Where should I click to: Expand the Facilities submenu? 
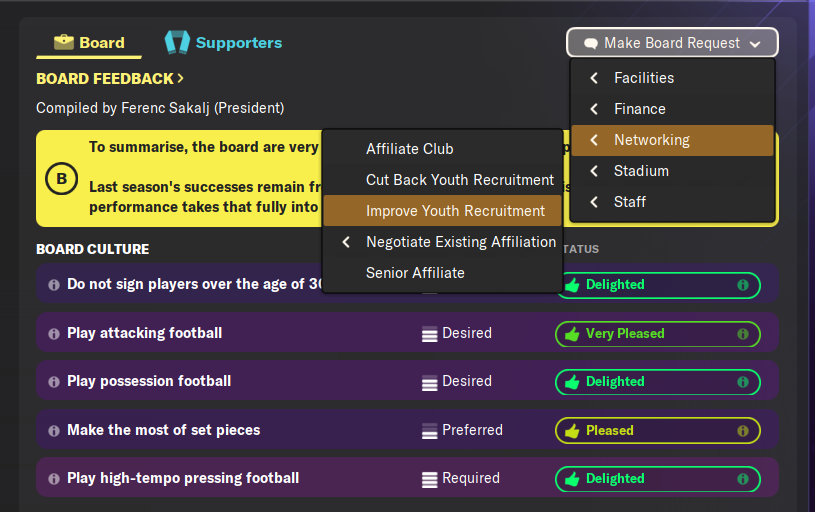click(672, 78)
